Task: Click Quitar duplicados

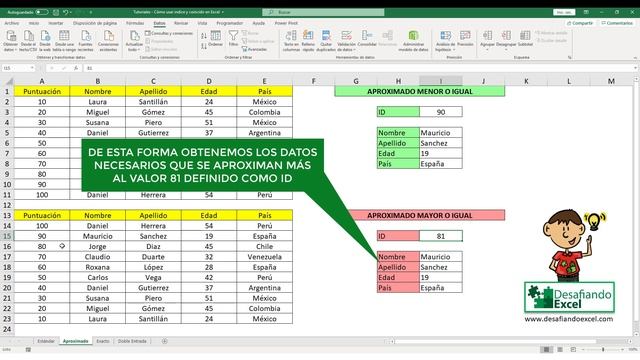Action: (x=326, y=41)
